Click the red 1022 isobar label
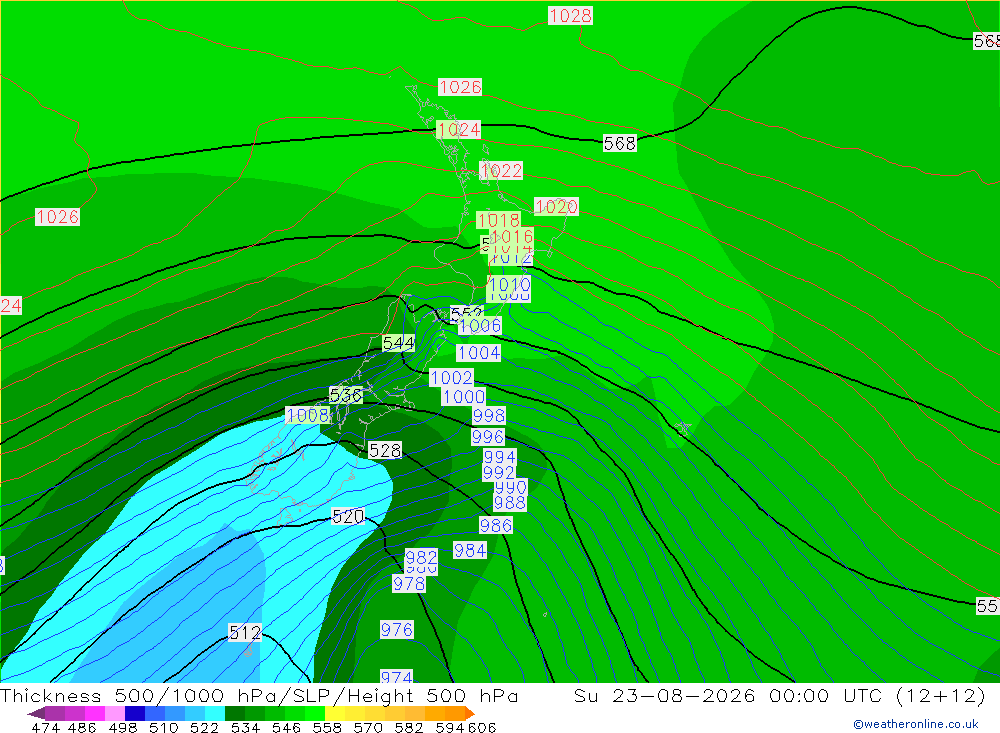1000x733 pixels. tap(501, 170)
